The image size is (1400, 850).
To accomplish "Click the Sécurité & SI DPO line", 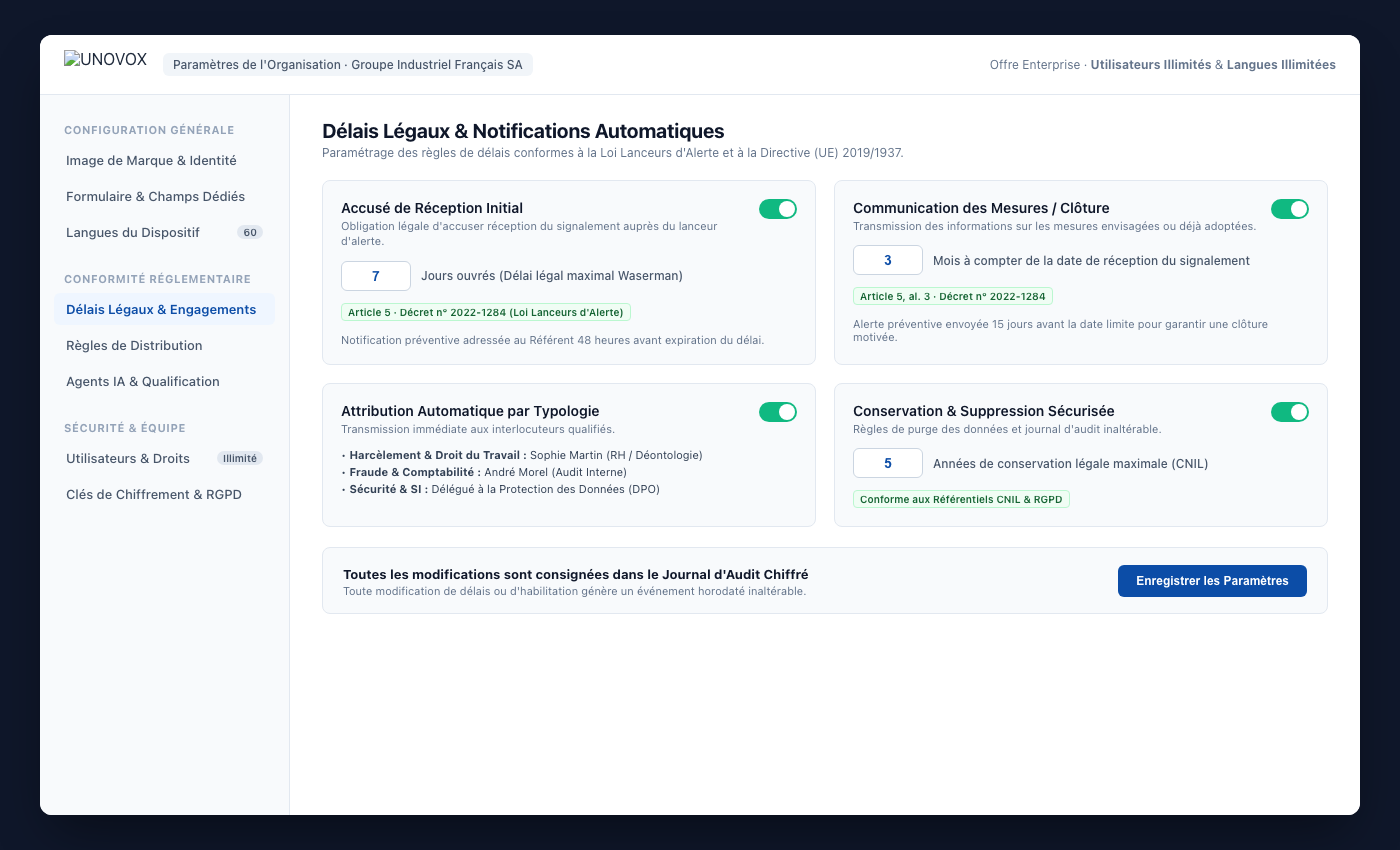I will pyautogui.click(x=500, y=489).
